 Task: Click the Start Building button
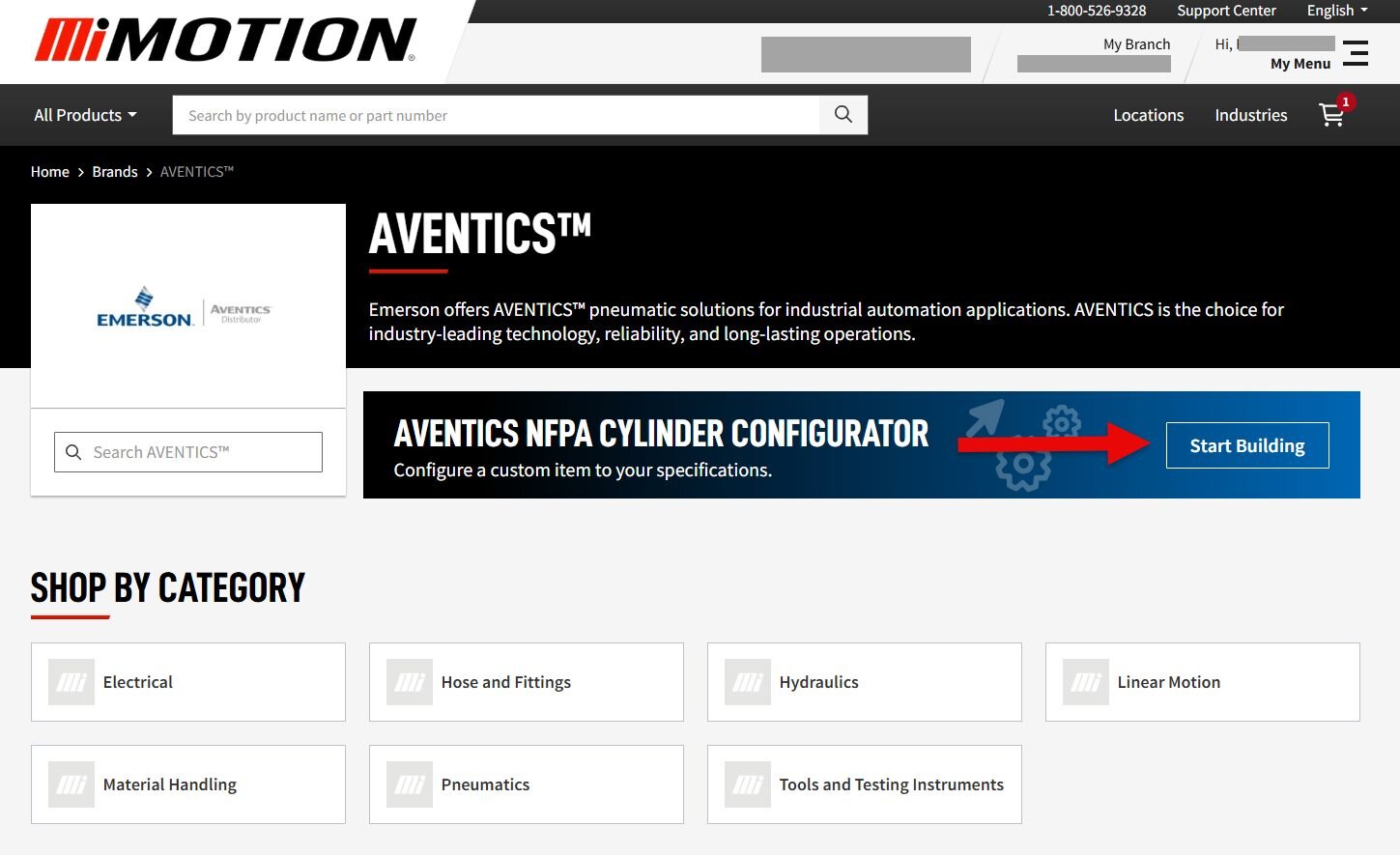tap(1246, 445)
